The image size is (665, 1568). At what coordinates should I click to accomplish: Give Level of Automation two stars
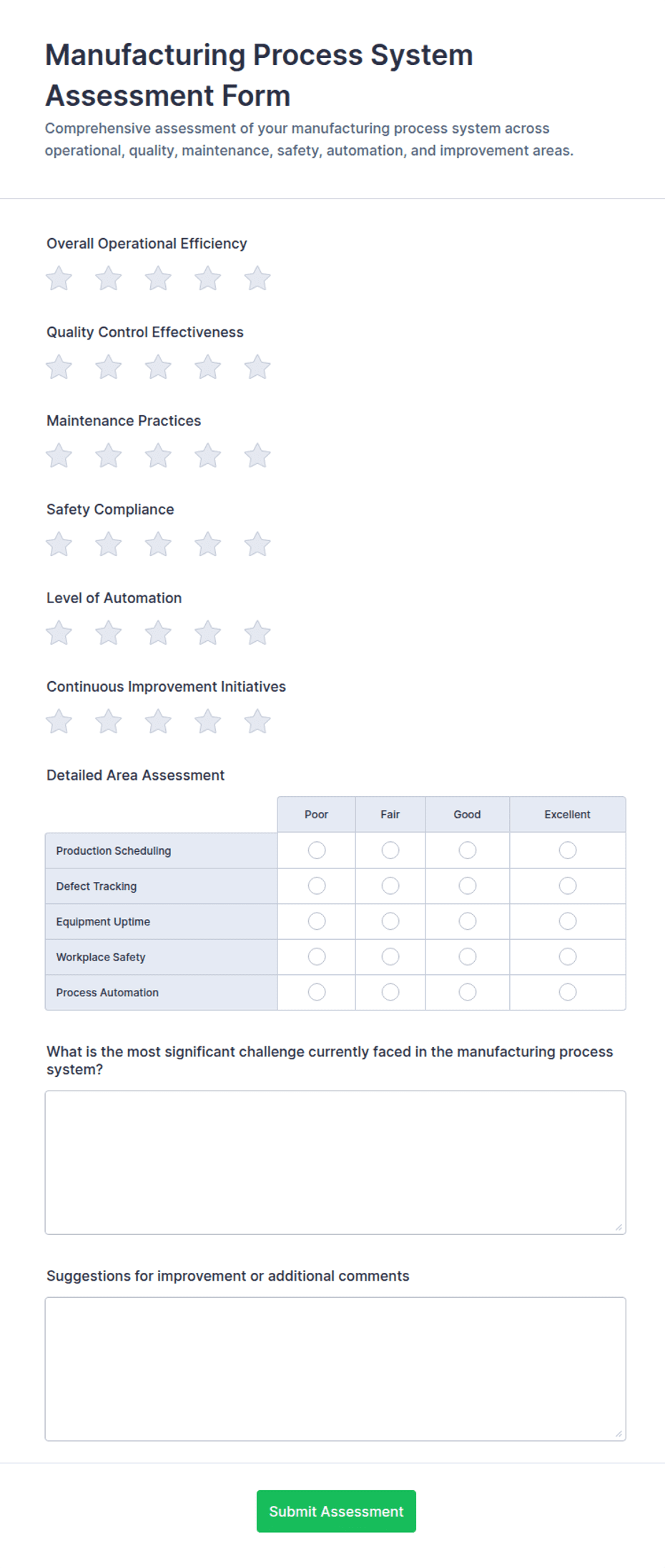click(108, 632)
